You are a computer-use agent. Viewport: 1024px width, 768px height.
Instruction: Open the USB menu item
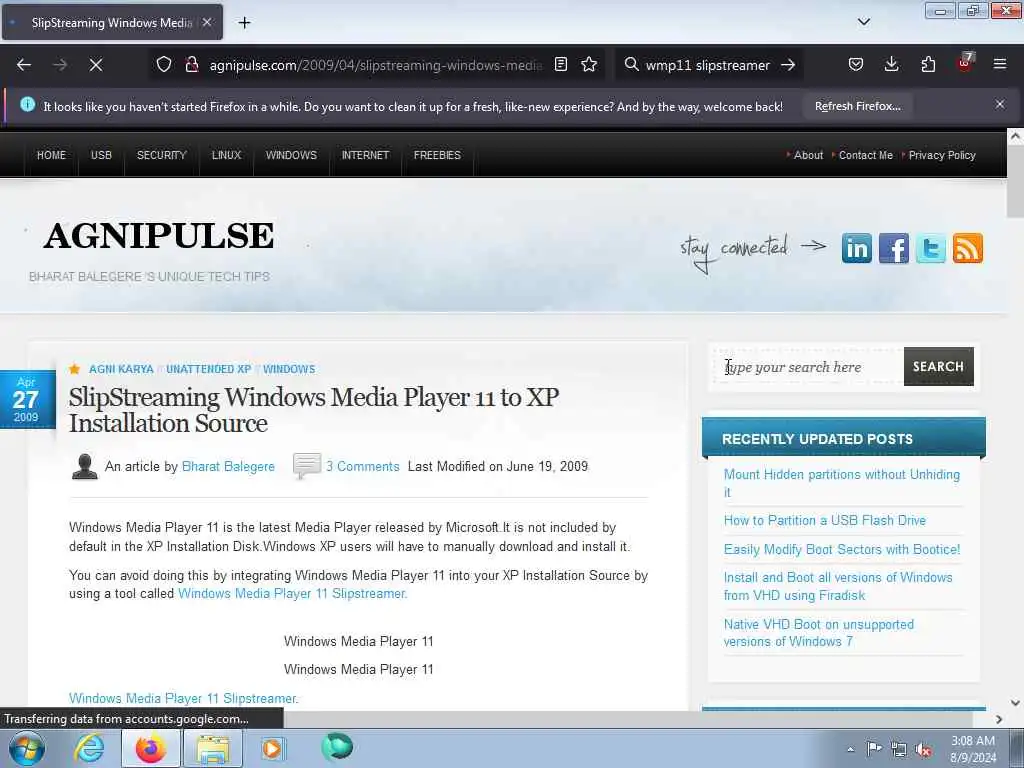101,155
